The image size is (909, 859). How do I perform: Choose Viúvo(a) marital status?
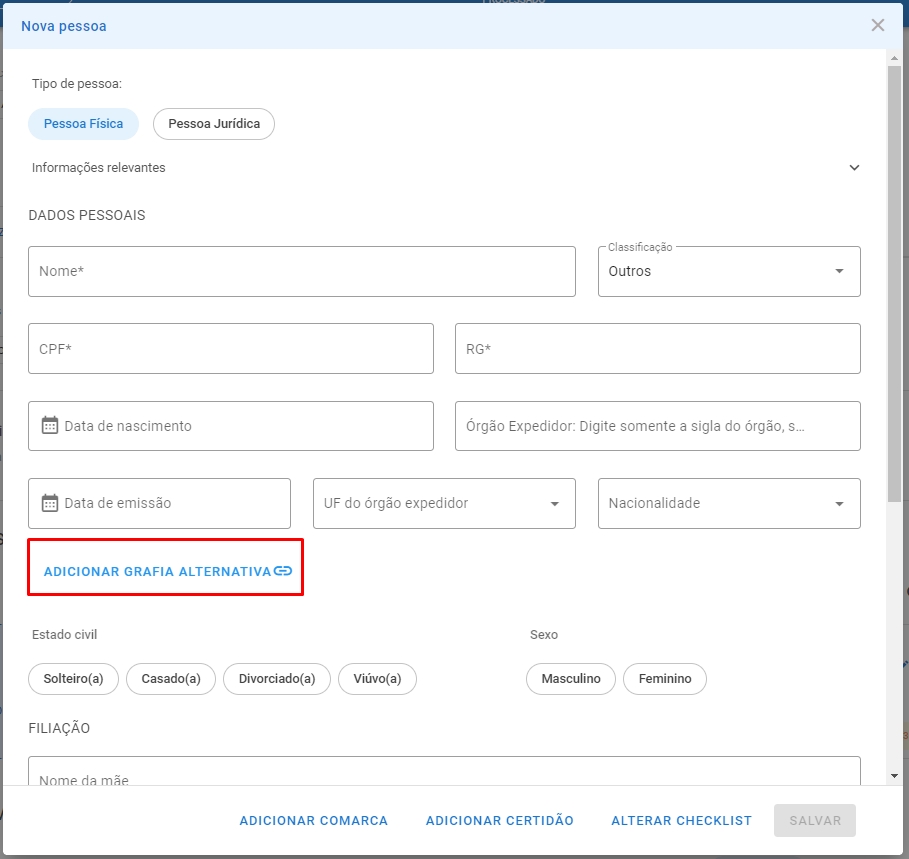click(377, 679)
